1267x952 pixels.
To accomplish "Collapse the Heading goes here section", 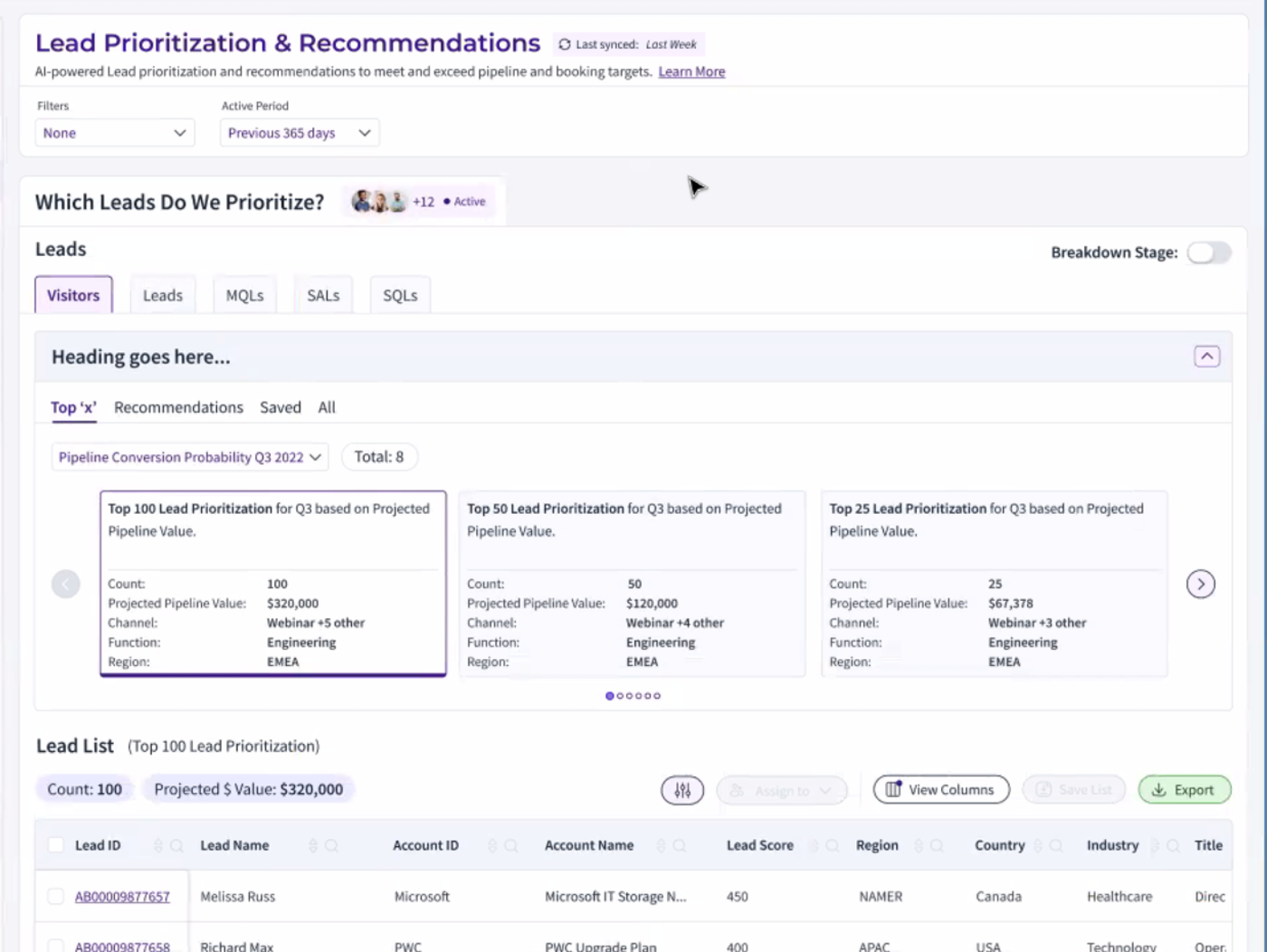I will 1206,357.
